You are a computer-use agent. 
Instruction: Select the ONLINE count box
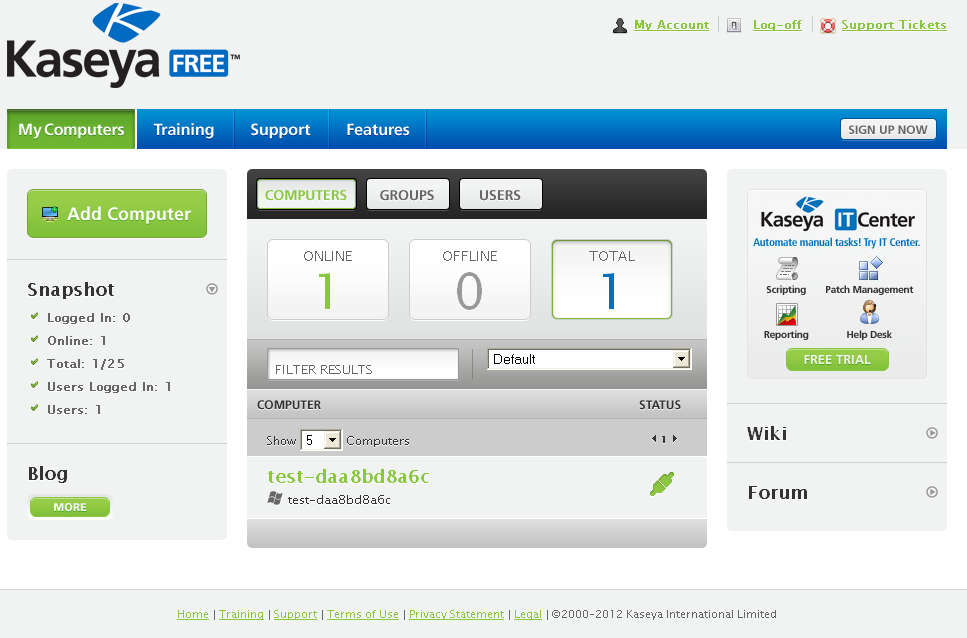[x=327, y=279]
